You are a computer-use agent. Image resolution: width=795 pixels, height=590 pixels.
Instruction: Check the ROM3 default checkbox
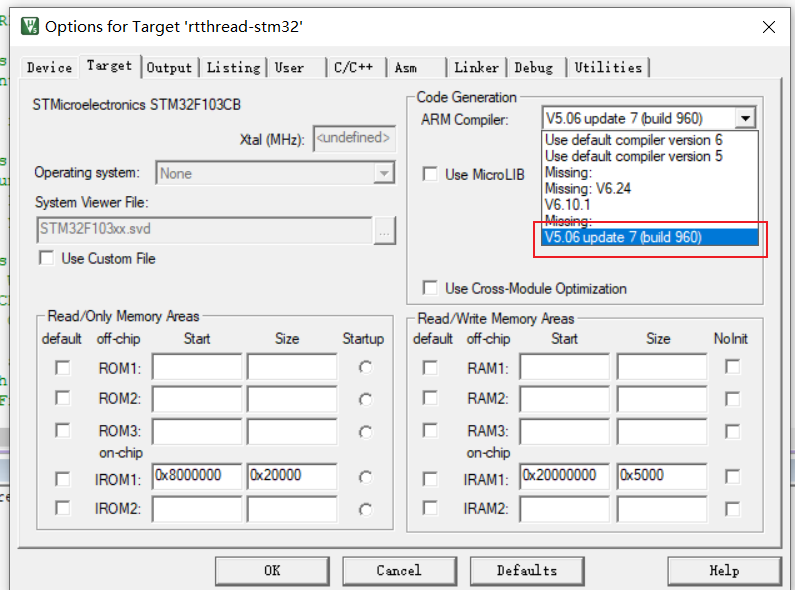point(62,430)
